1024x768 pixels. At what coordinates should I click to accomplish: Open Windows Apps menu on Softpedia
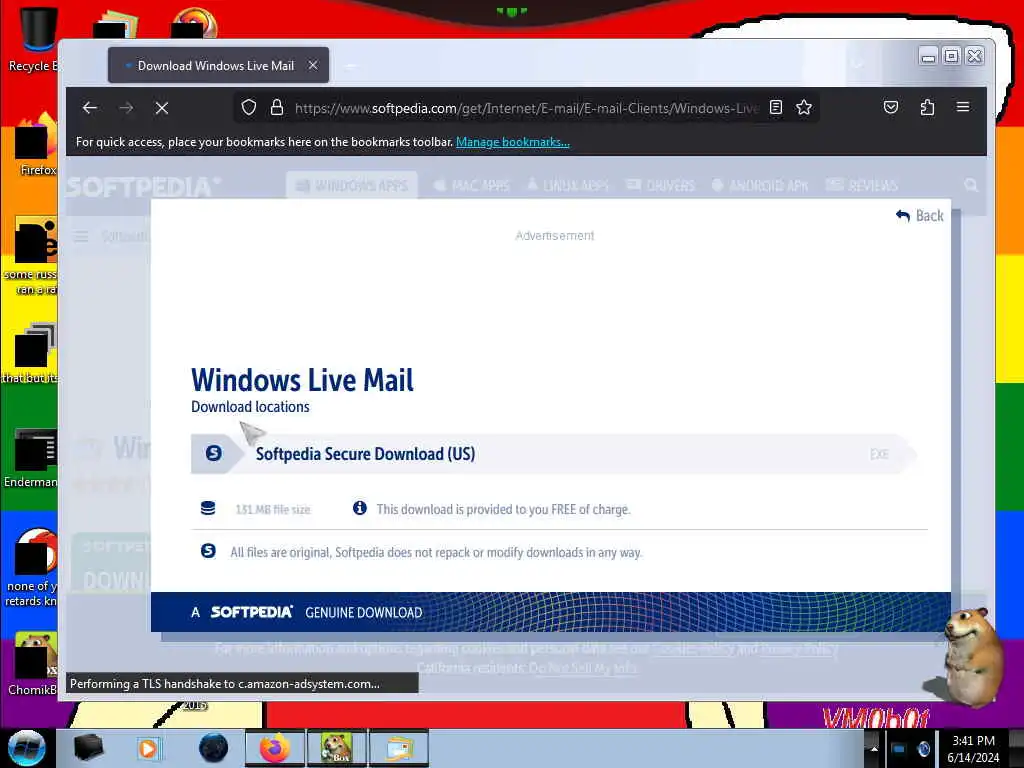click(x=351, y=186)
